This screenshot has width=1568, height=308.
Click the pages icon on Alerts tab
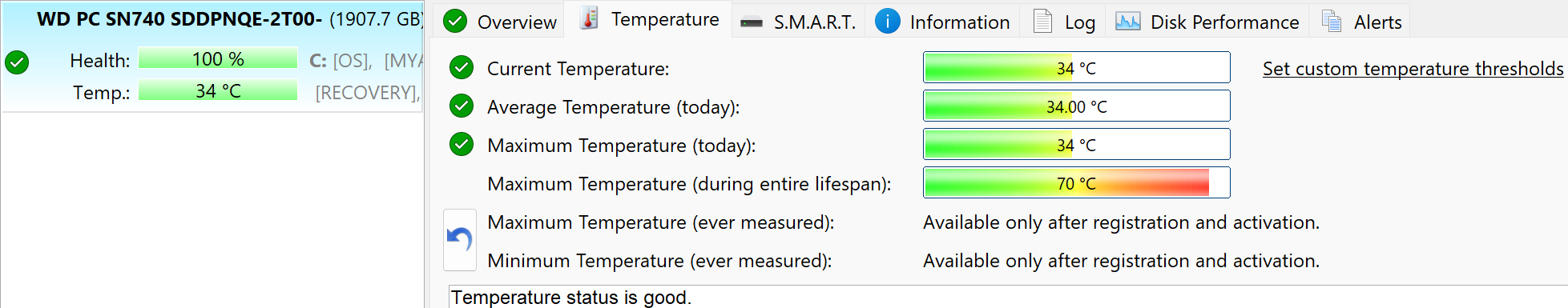(x=1332, y=21)
